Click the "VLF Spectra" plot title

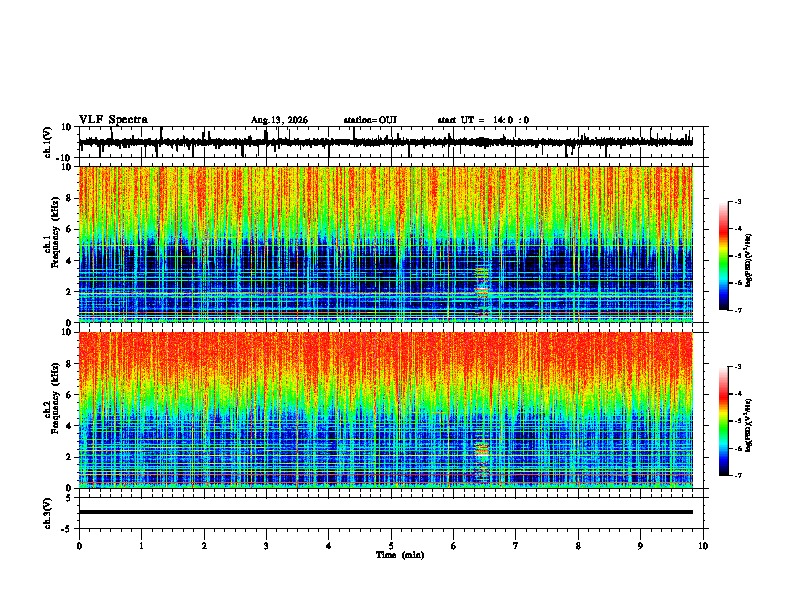(x=113, y=120)
